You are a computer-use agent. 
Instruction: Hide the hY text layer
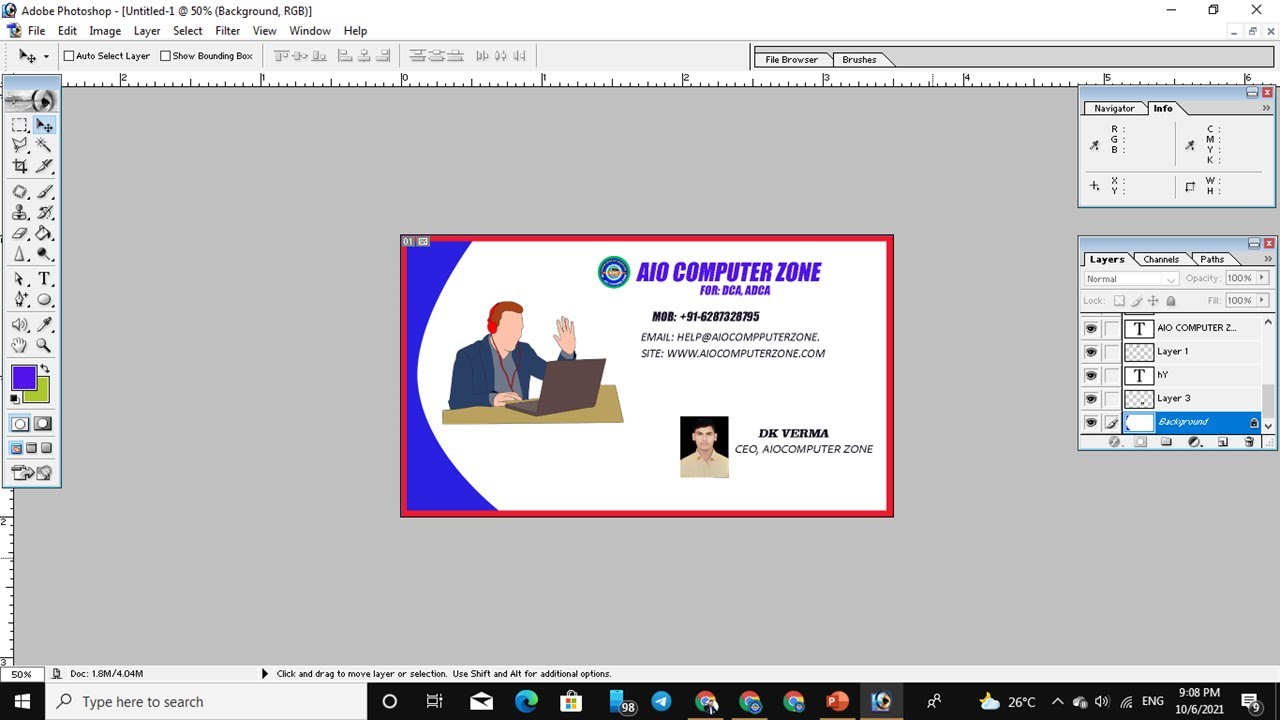point(1091,375)
